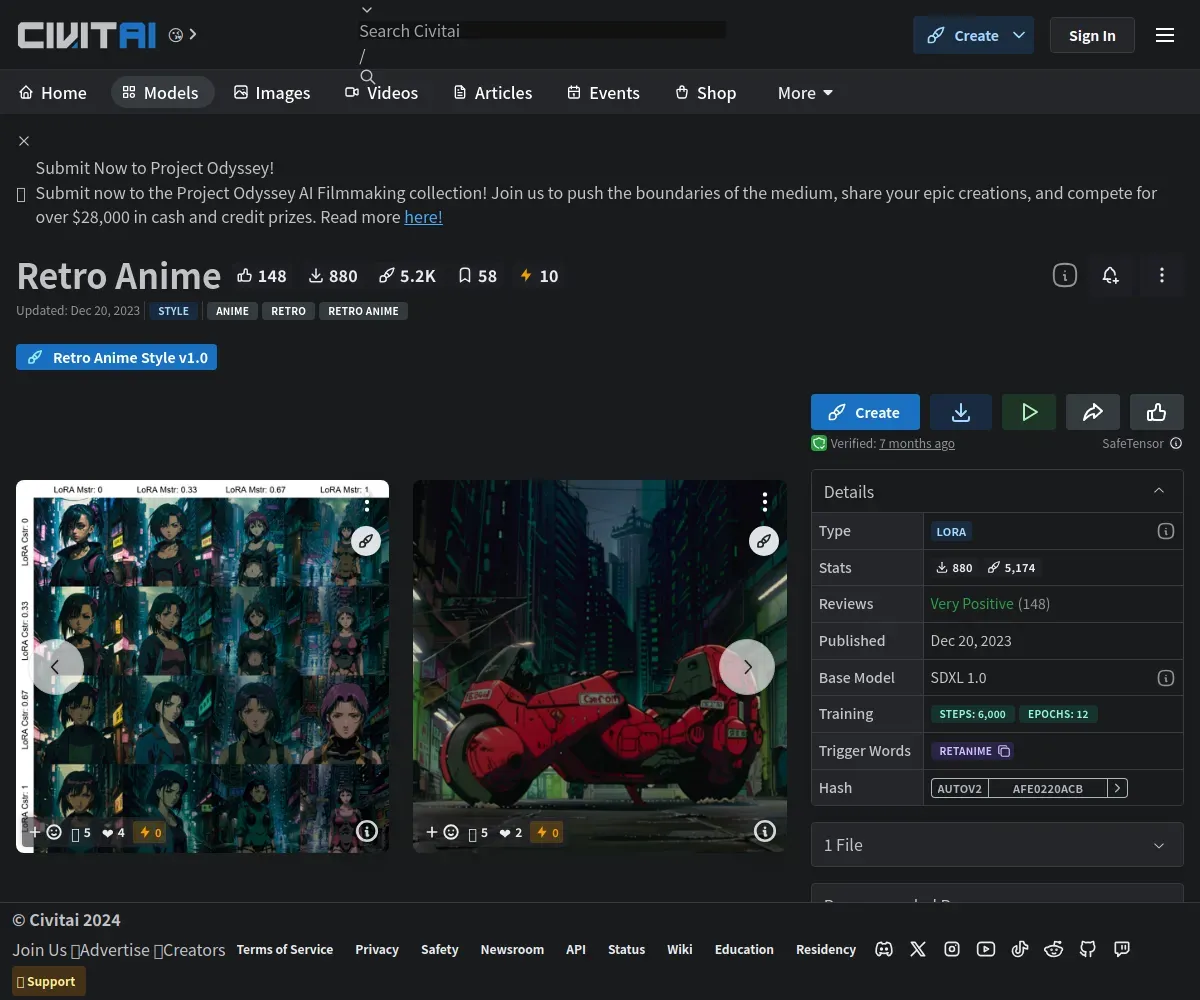Select the Models tab
The width and height of the screenshot is (1200, 1000).
(162, 93)
